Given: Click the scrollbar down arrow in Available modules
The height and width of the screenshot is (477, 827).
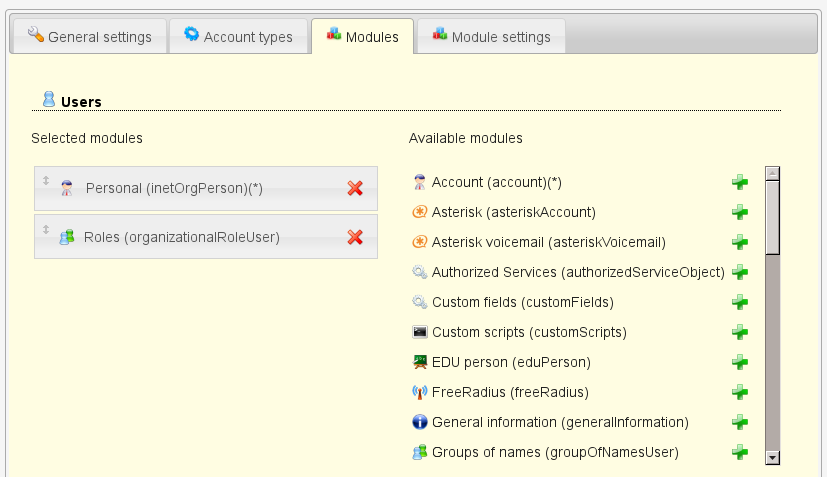Looking at the screenshot, I should coord(772,457).
